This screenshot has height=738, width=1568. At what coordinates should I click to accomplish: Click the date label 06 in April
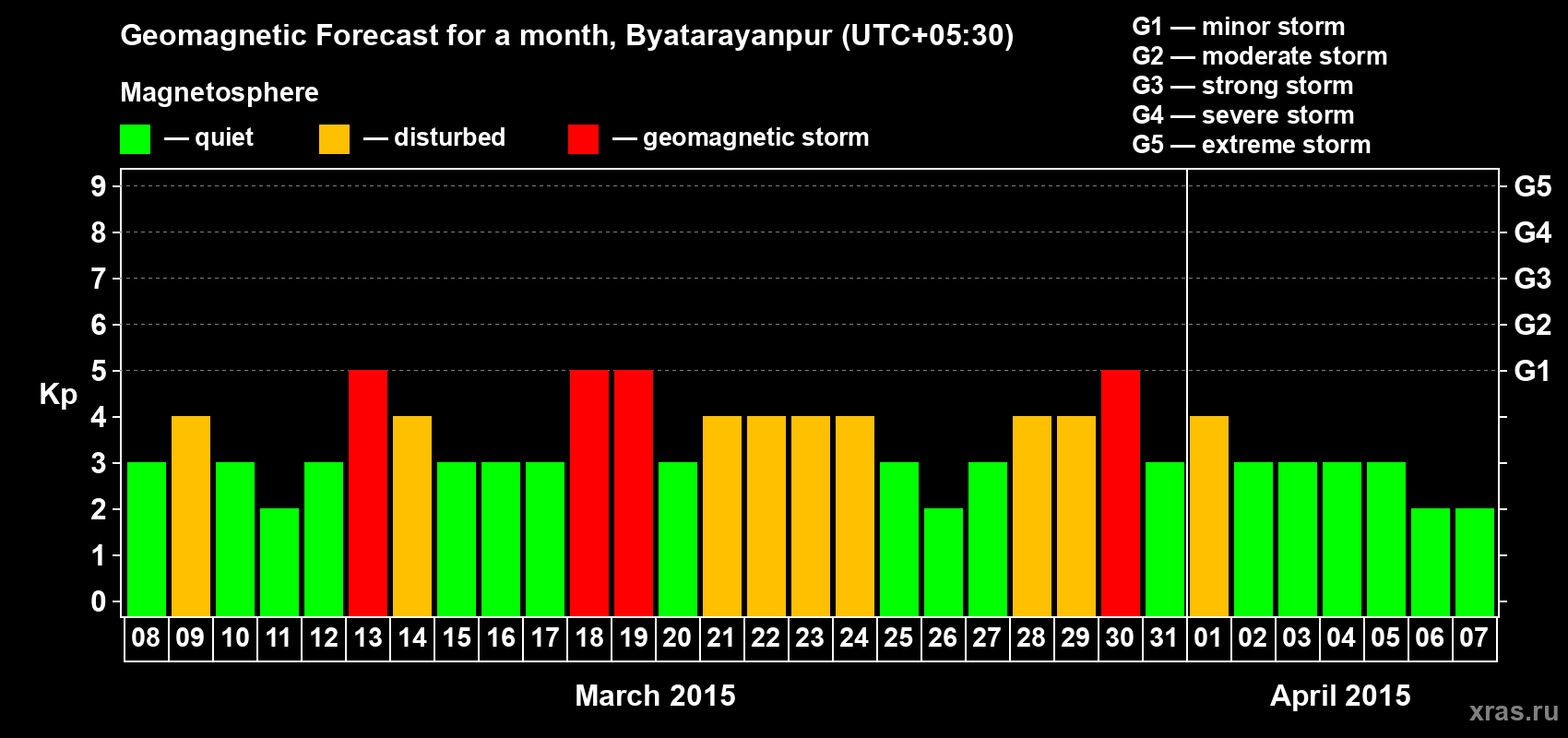[x=1430, y=637]
